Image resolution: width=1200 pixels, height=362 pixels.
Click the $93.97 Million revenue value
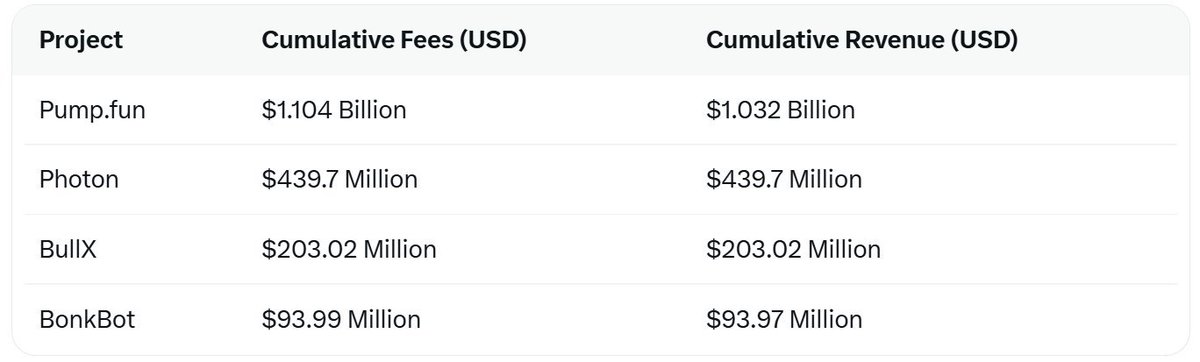(784, 319)
